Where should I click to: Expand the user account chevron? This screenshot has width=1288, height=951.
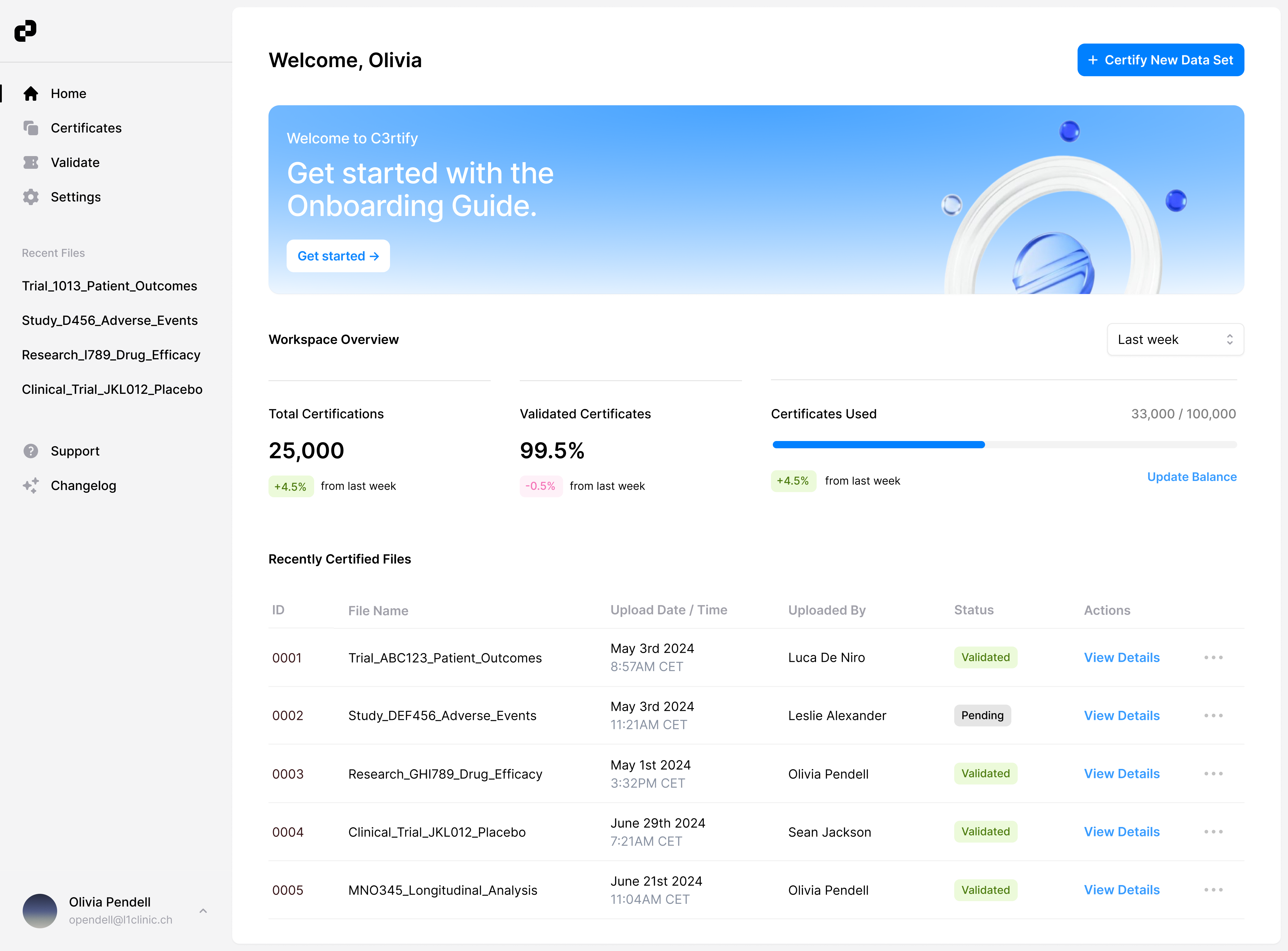(x=203, y=911)
